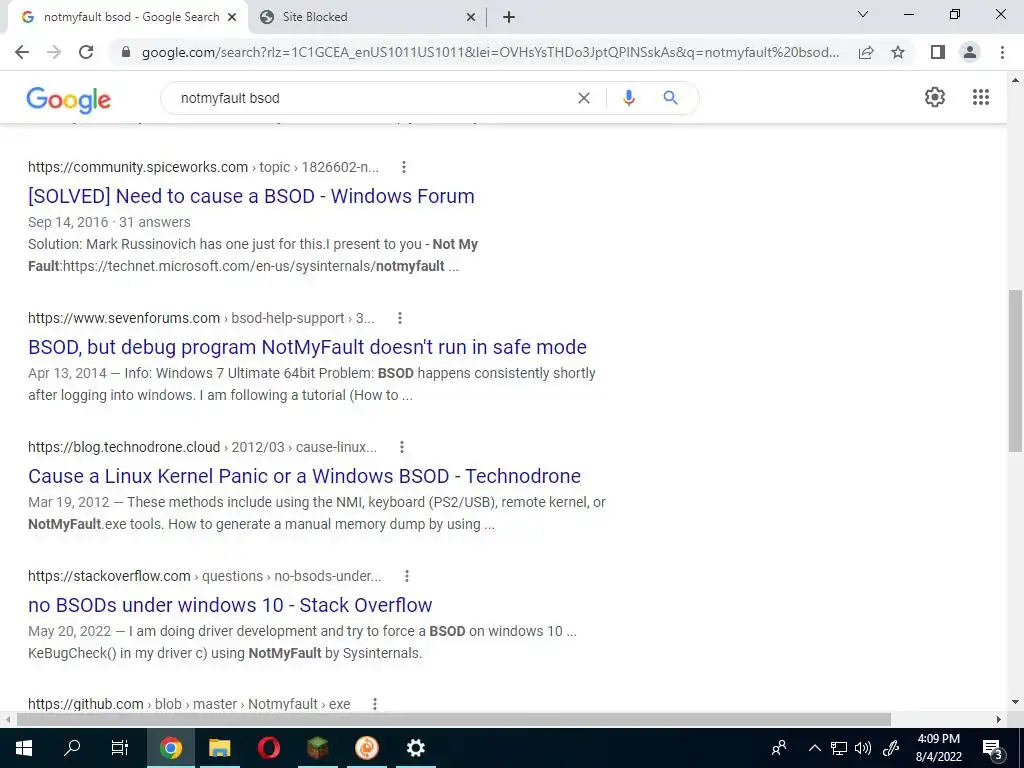The width and height of the screenshot is (1024, 768).
Task: Clear the search box text
Action: pyautogui.click(x=584, y=98)
